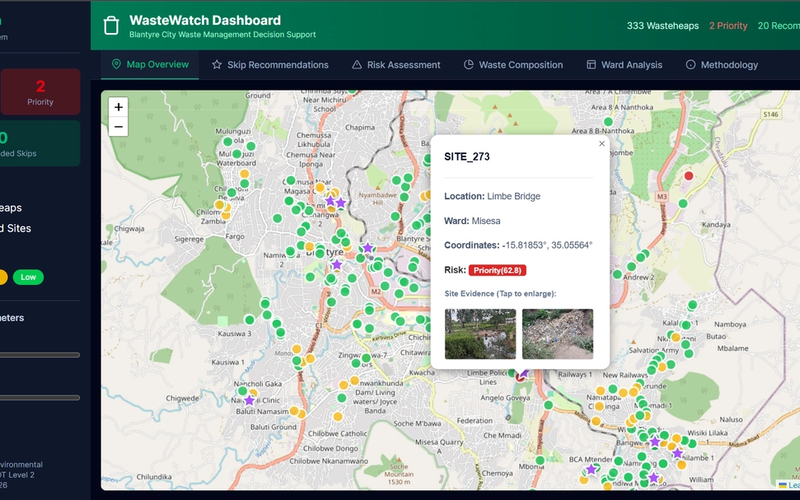Select the Map Overview tab
The height and width of the screenshot is (500, 800).
[150, 65]
